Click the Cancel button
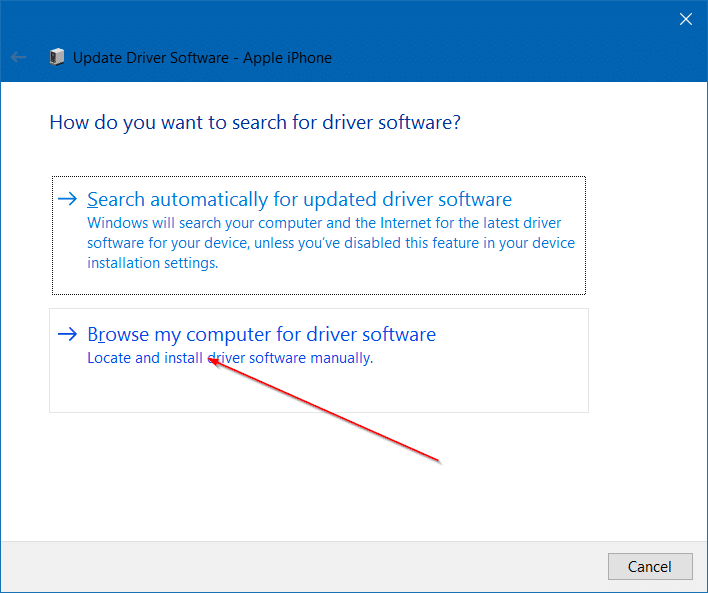This screenshot has height=593, width=708. [x=650, y=566]
